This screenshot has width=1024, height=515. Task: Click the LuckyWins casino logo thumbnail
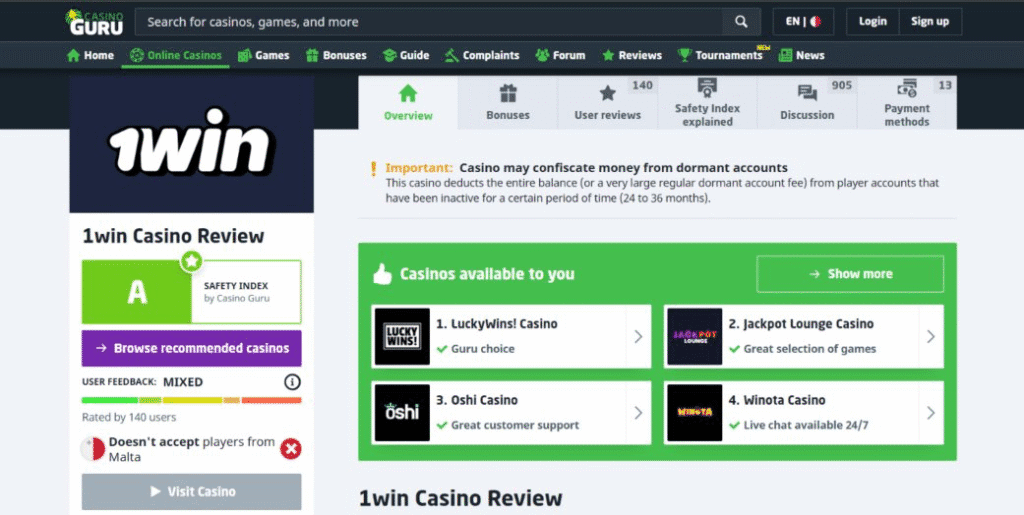point(402,336)
